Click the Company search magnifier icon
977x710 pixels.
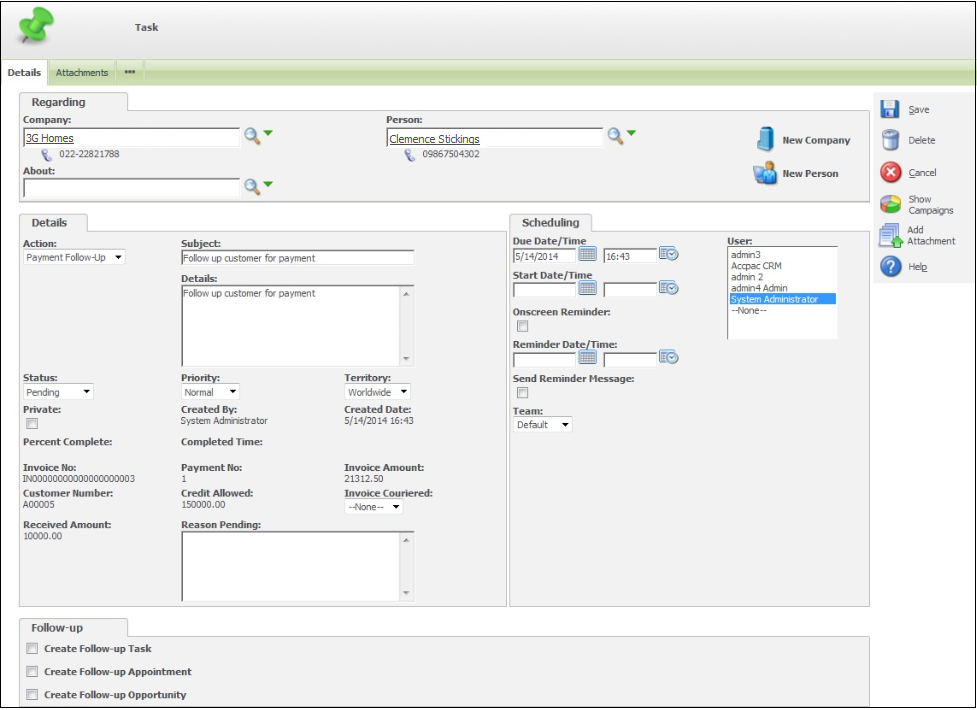[252, 137]
